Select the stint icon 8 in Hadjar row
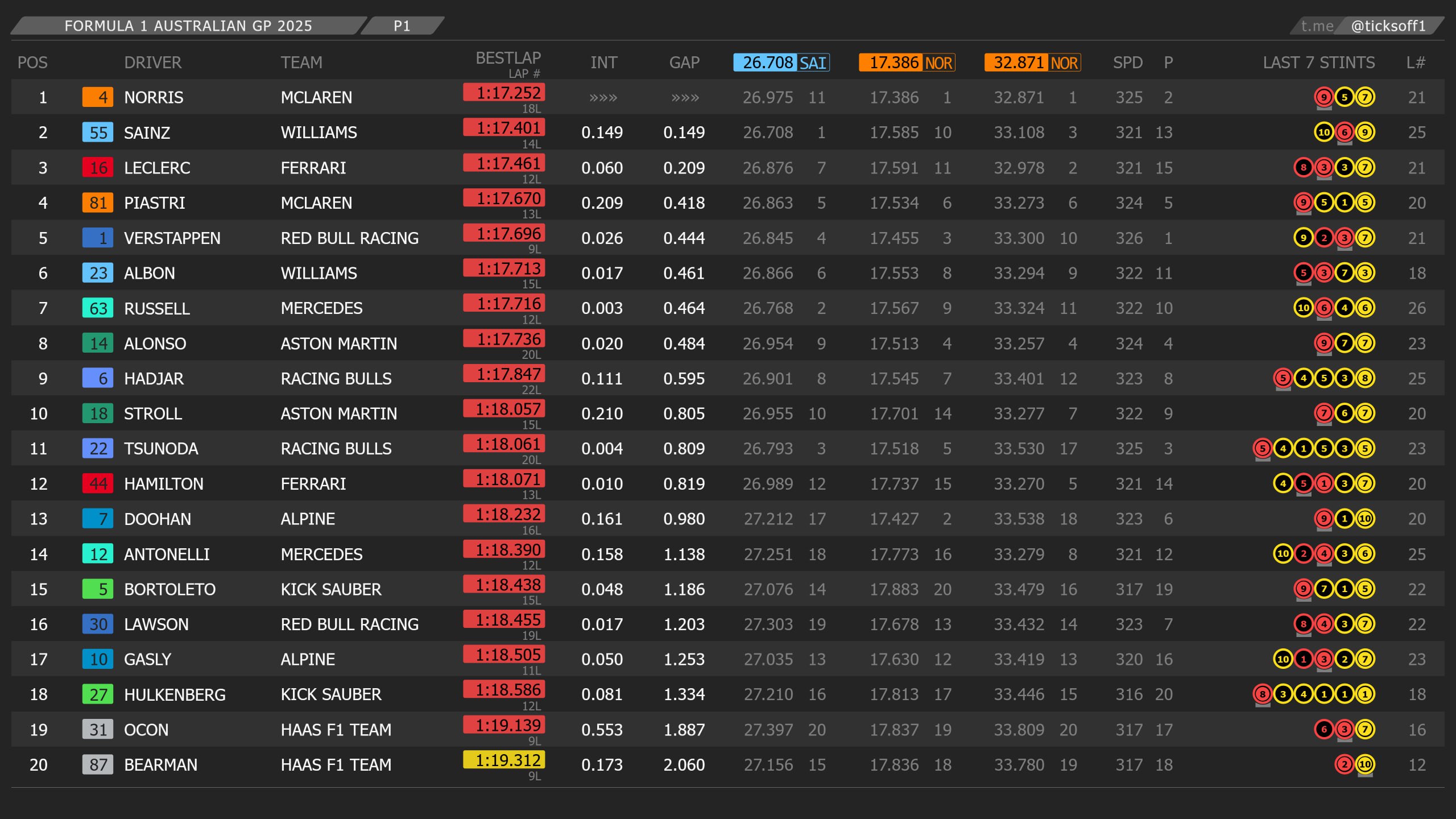Screen dimensions: 1456x819 [1364, 378]
